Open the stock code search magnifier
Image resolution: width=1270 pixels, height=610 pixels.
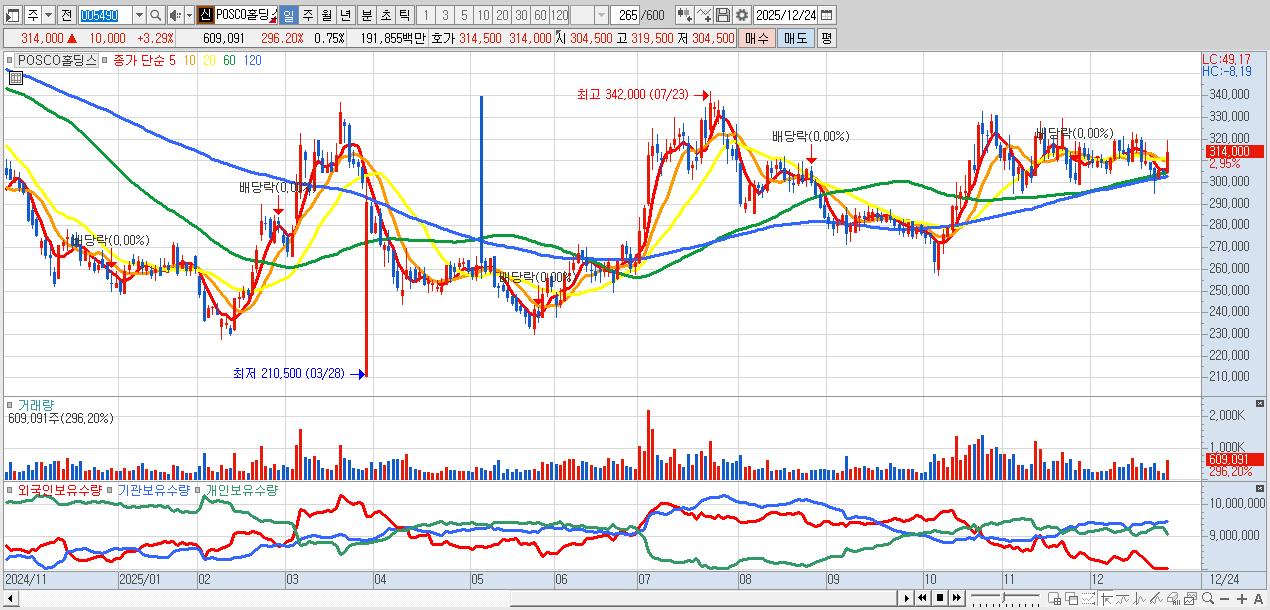pyautogui.click(x=155, y=15)
